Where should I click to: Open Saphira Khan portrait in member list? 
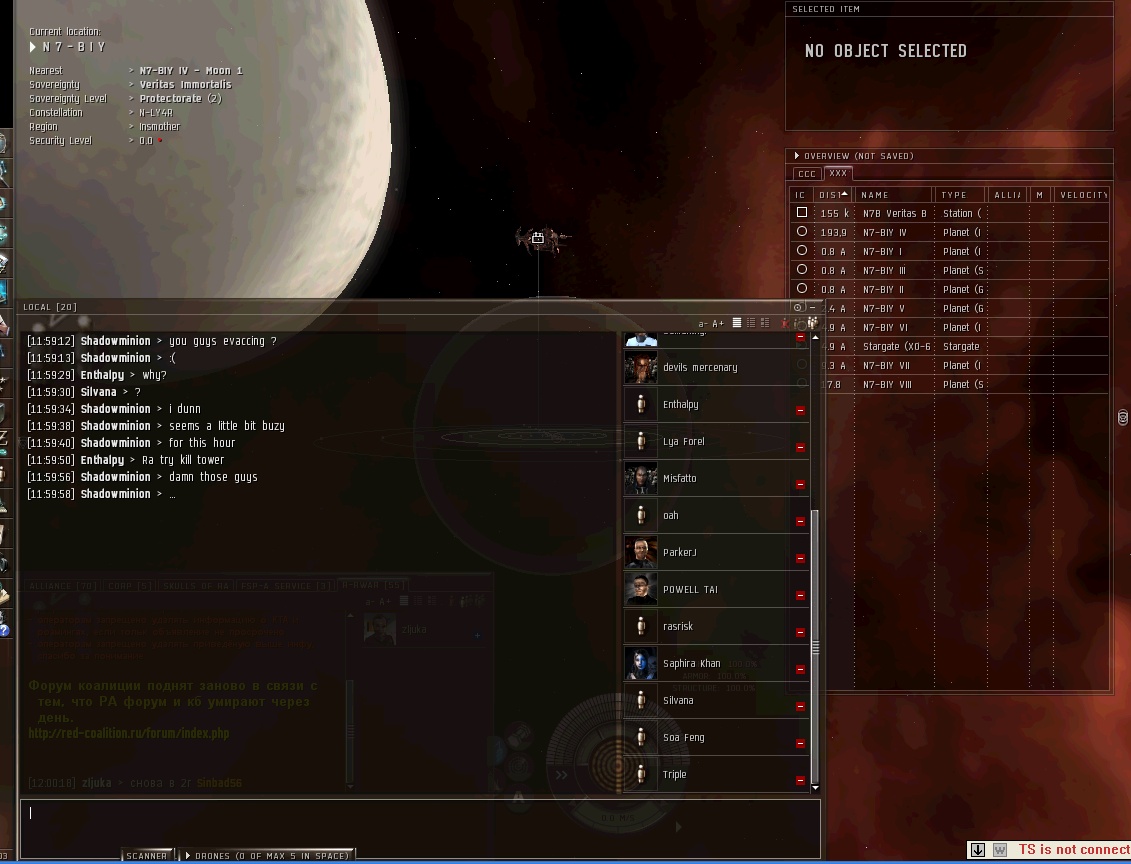(641, 664)
